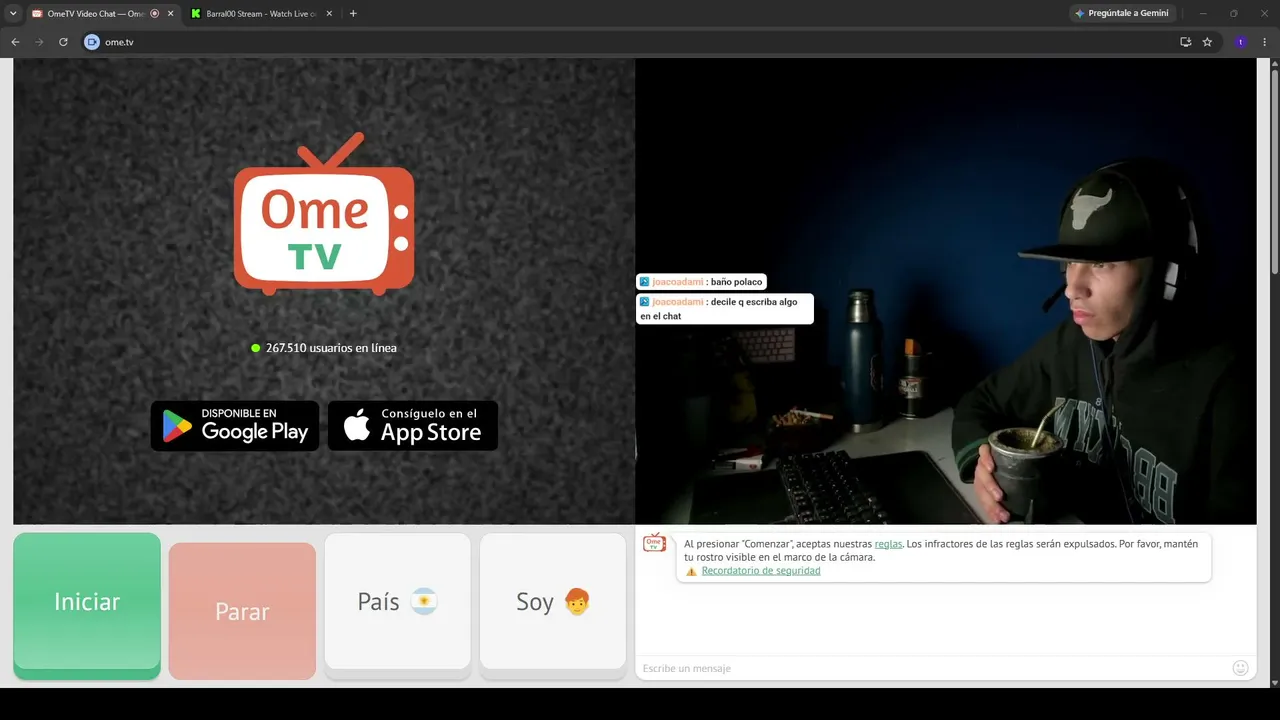Viewport: 1280px width, 720px height.
Task: Minimize the Chrome window
Action: click(1203, 13)
